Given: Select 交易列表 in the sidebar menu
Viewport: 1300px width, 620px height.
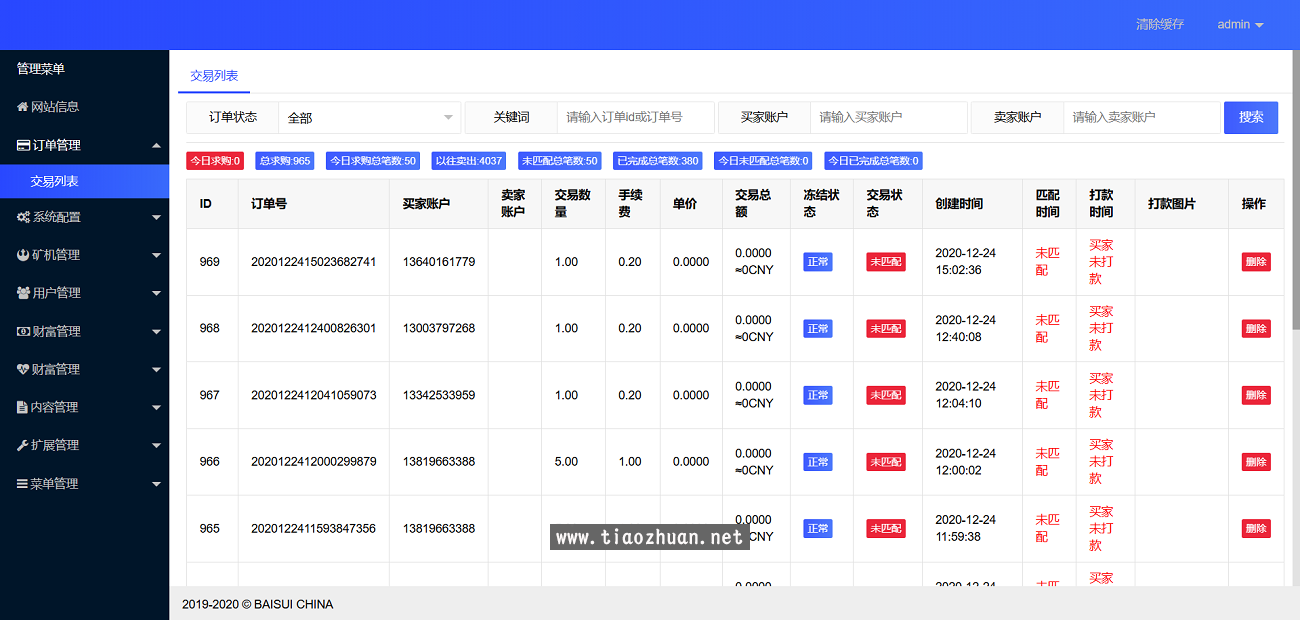Looking at the screenshot, I should click(55, 181).
